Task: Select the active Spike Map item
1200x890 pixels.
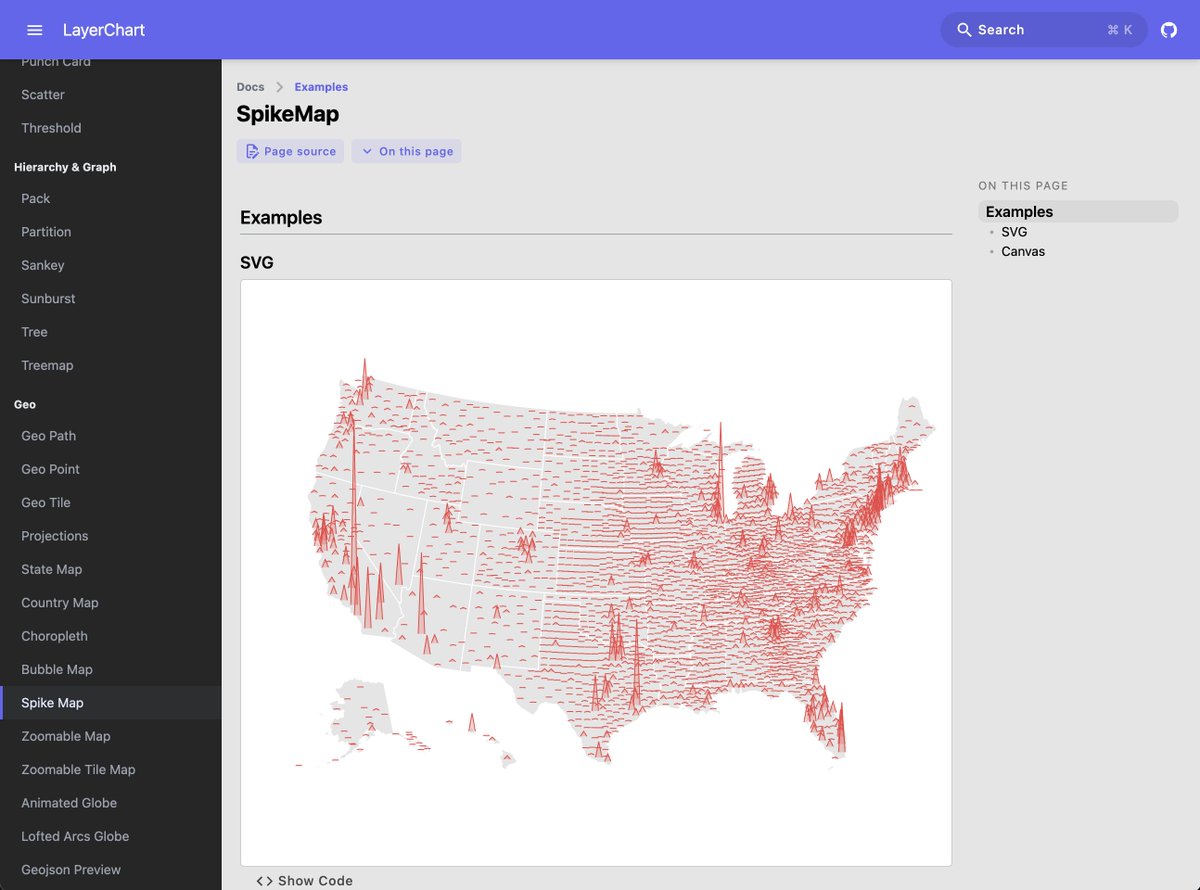Action: 110,703
